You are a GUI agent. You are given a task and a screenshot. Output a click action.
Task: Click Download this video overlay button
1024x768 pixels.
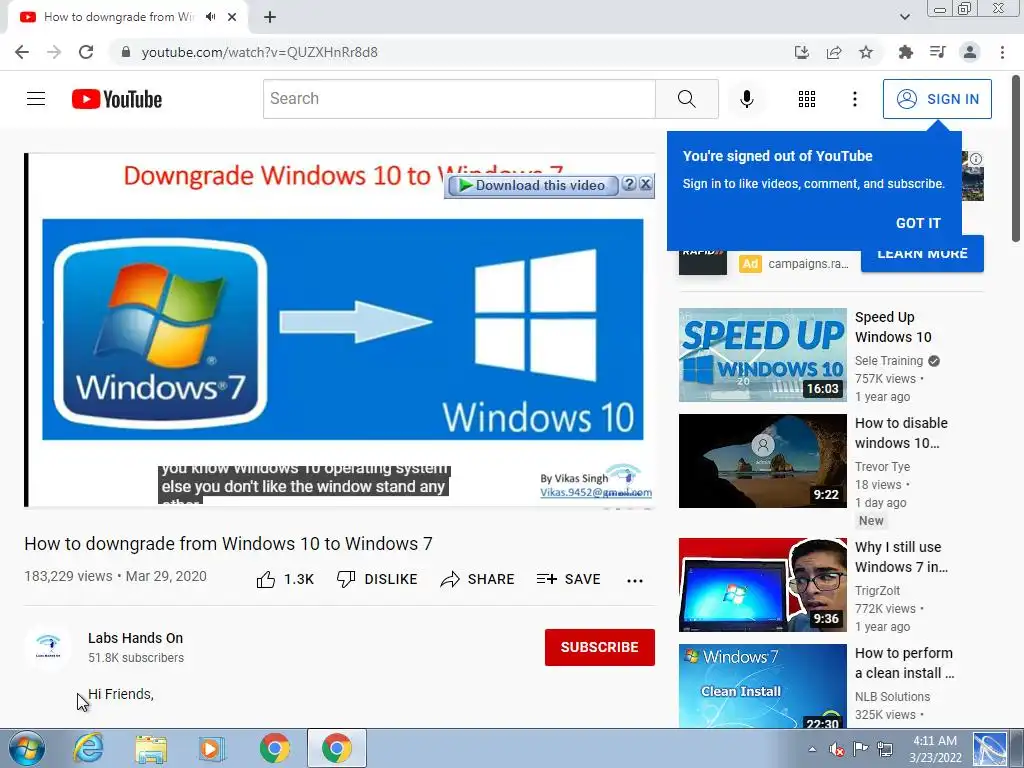[532, 185]
